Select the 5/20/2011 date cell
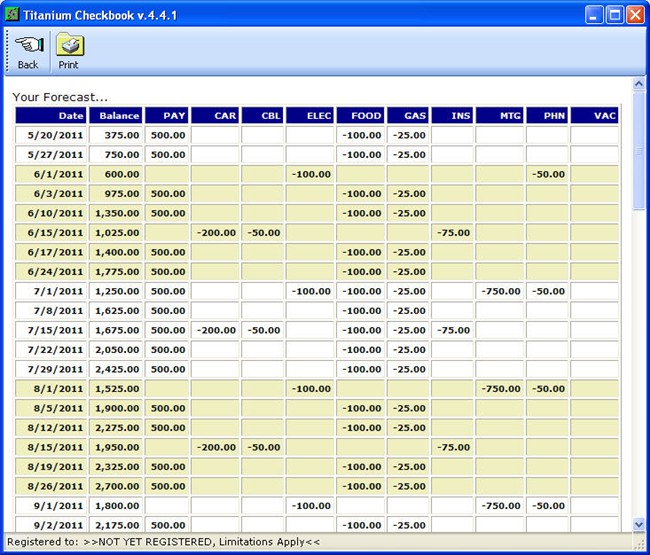This screenshot has width=650, height=555. click(51, 135)
